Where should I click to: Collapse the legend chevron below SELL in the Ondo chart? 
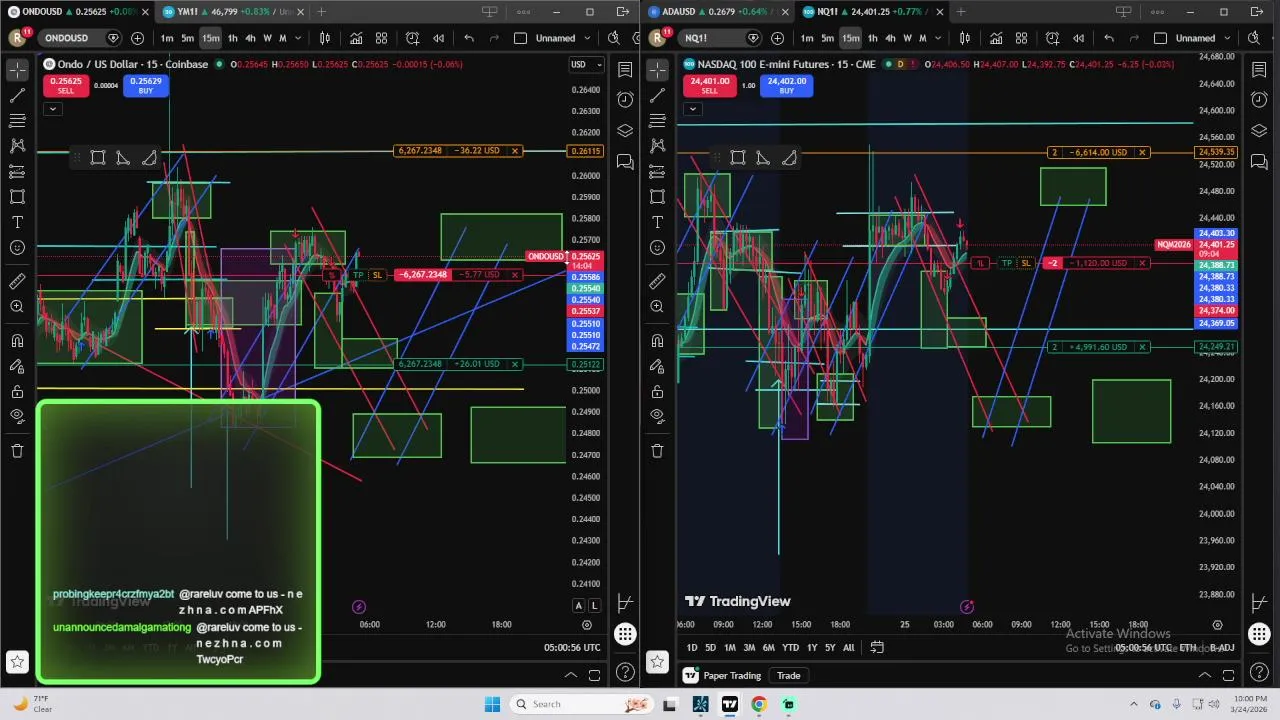(52, 108)
